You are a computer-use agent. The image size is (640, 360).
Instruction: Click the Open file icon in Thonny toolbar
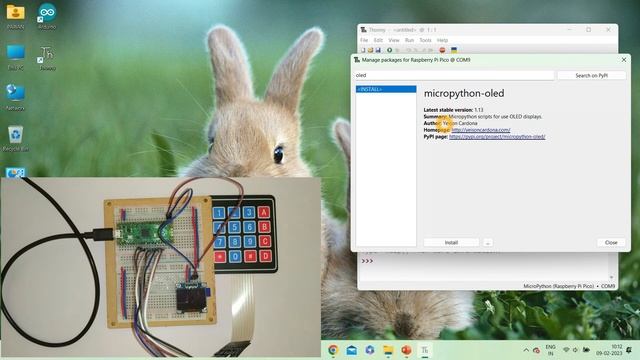pyautogui.click(x=370, y=50)
